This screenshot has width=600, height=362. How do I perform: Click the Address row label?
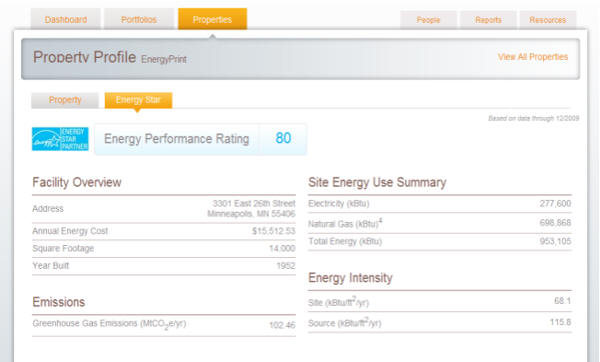48,209
